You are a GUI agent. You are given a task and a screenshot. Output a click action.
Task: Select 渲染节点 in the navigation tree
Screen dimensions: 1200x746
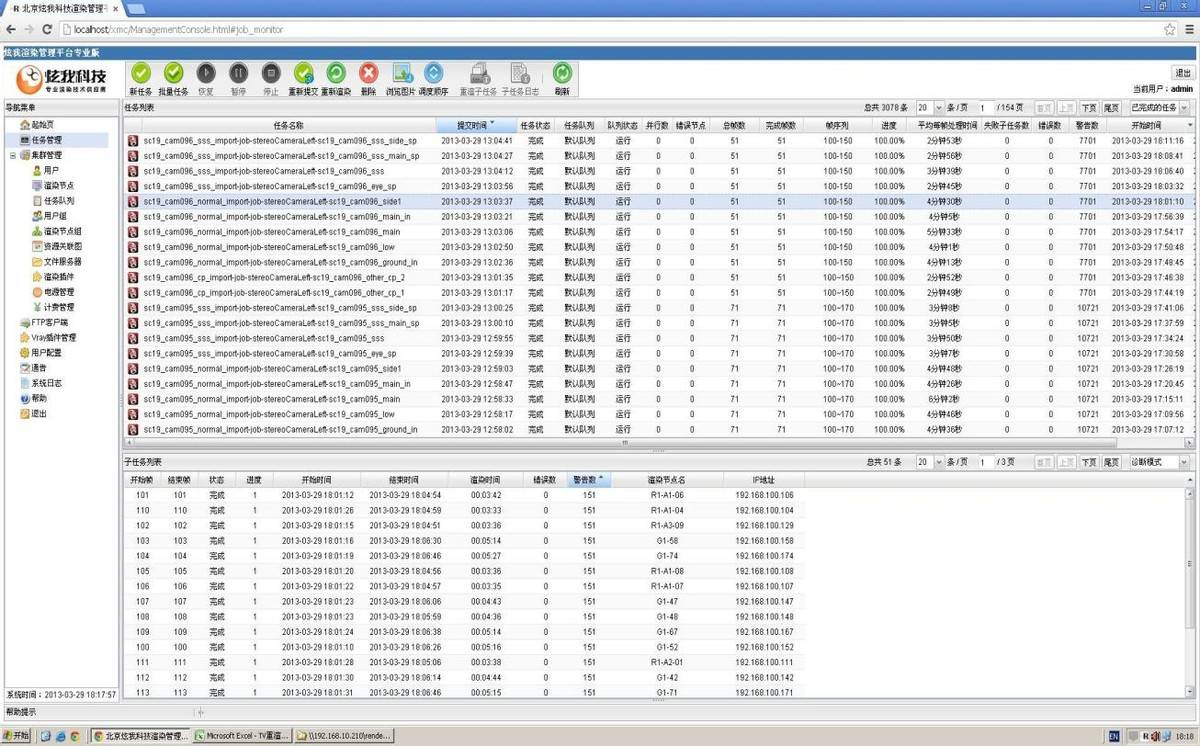[58, 186]
